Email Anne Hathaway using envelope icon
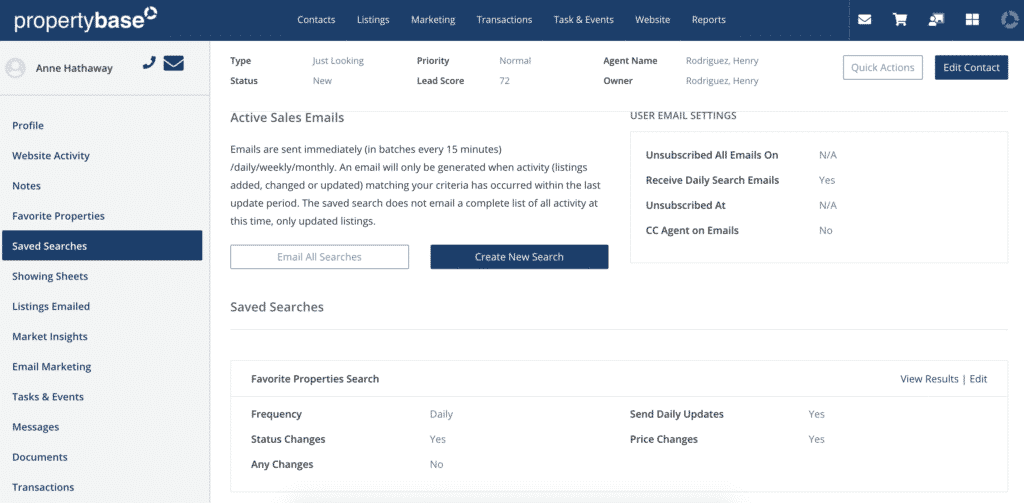1024x503 pixels. (174, 63)
